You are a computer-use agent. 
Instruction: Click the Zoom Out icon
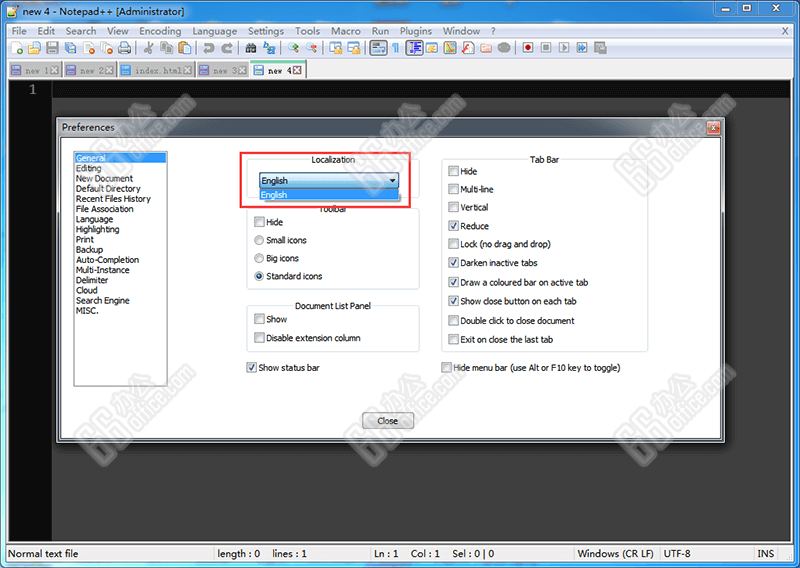[x=311, y=48]
